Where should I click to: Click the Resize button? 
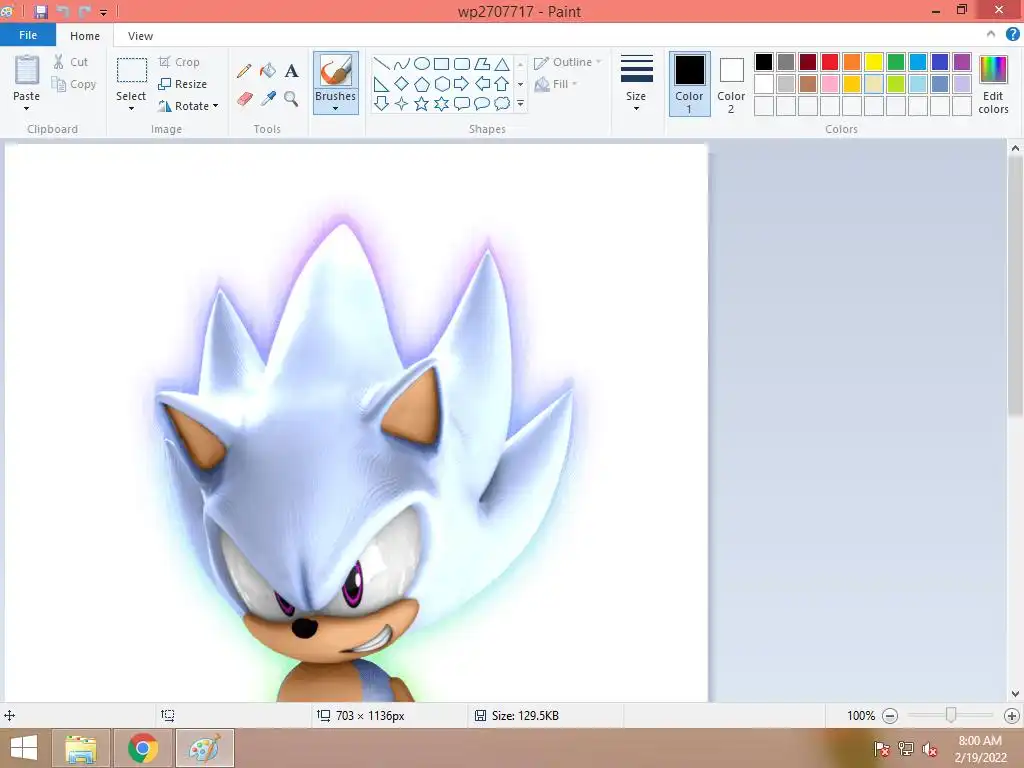[183, 84]
